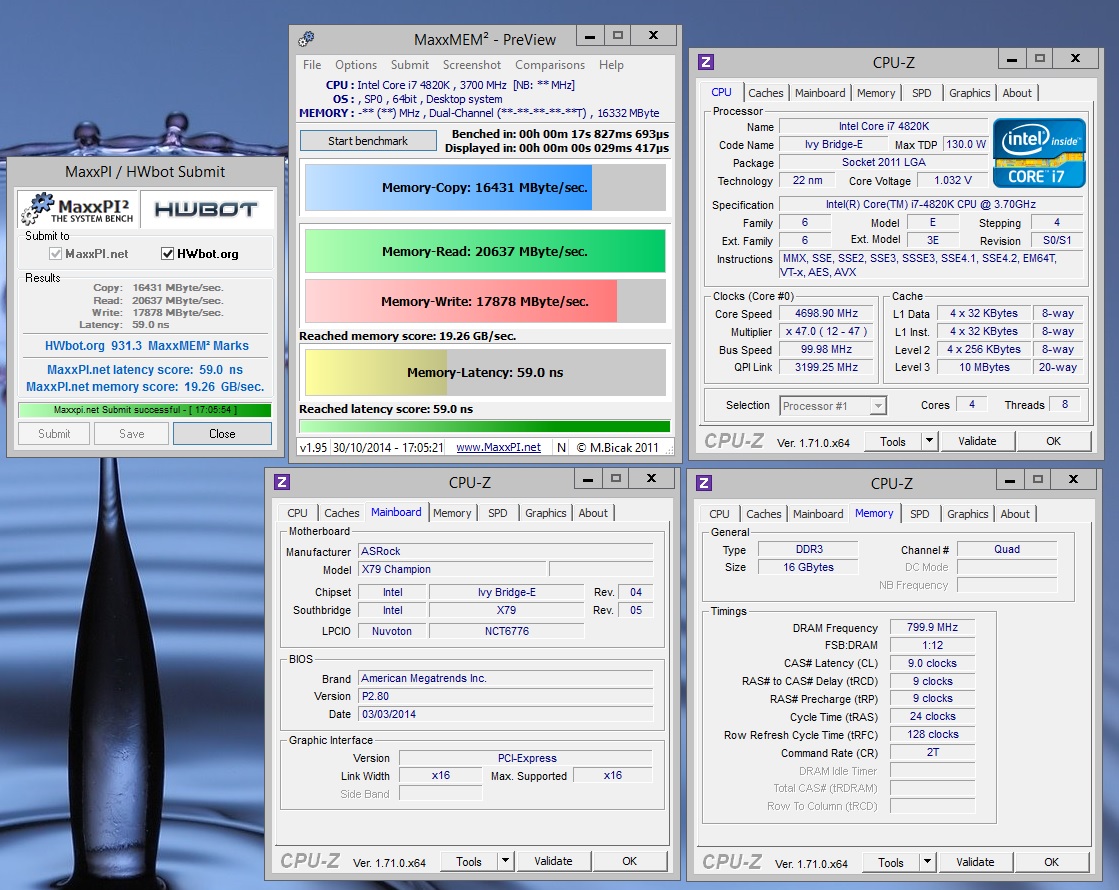Toggle the HWbot.org checkbox

click(x=168, y=253)
